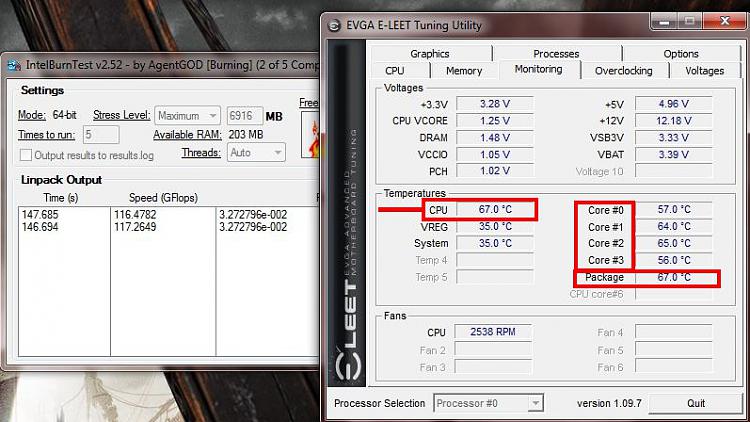The image size is (750, 422).
Task: Switch to the Options tab
Action: [681, 54]
